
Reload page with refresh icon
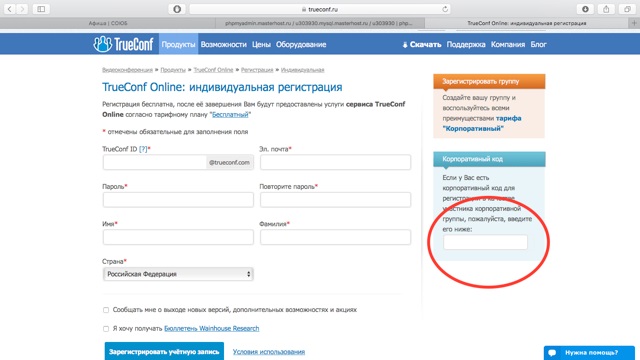[x=445, y=9]
